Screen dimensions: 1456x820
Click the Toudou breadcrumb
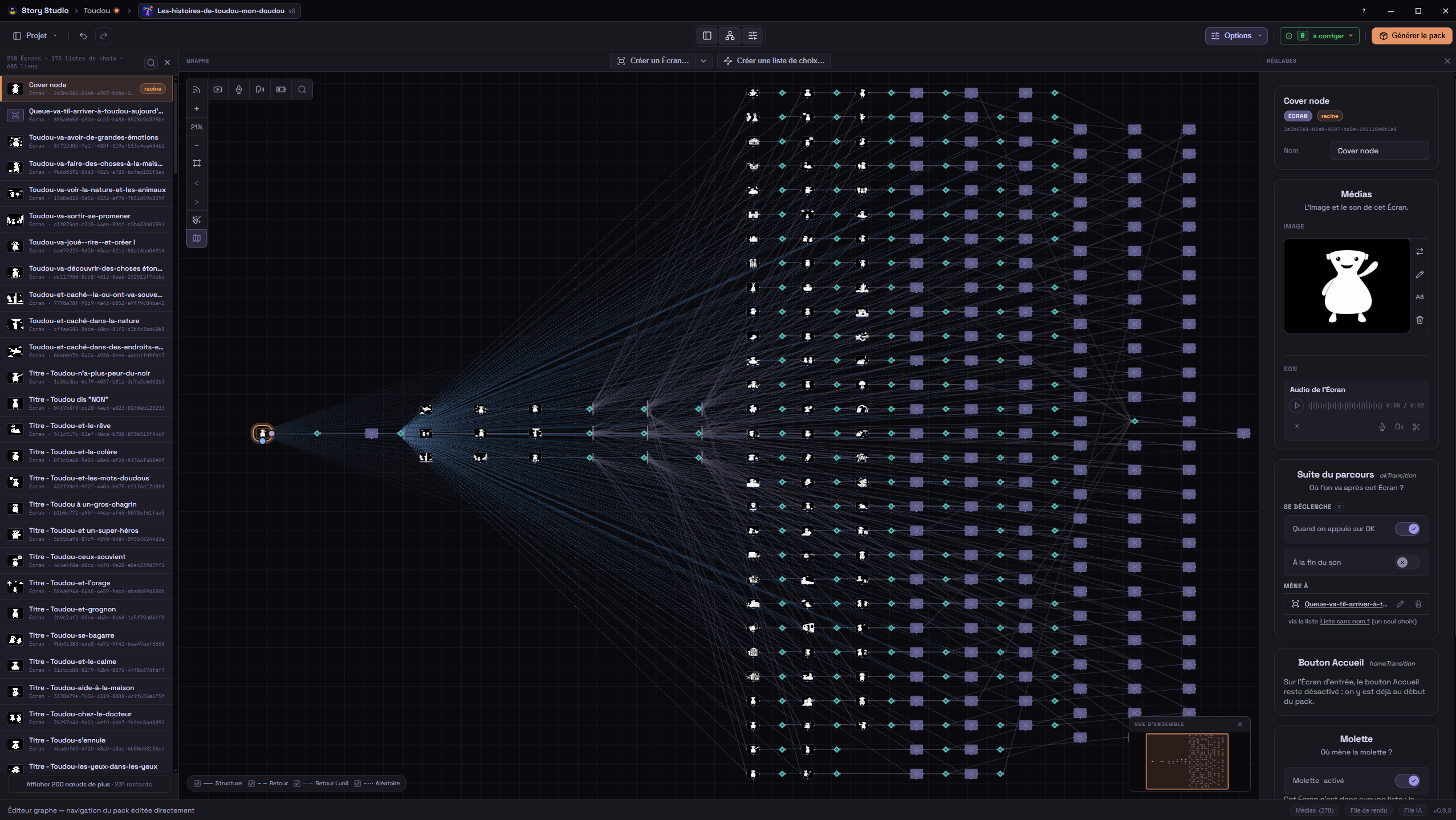click(97, 11)
